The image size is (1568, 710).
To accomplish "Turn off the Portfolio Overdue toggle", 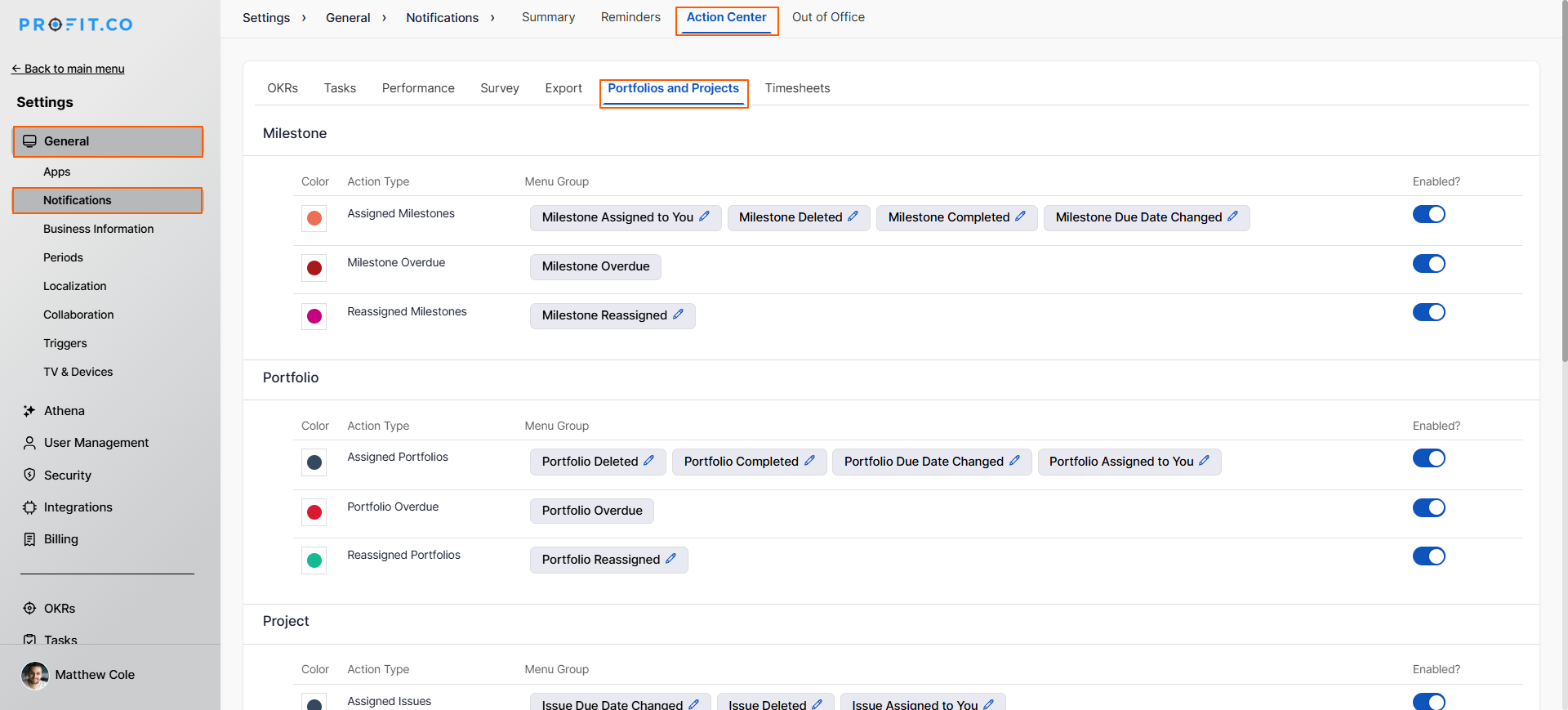I will (1428, 508).
